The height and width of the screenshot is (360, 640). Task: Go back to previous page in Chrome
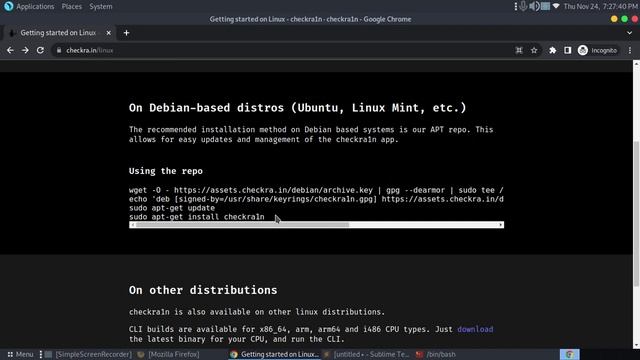pos(10,50)
